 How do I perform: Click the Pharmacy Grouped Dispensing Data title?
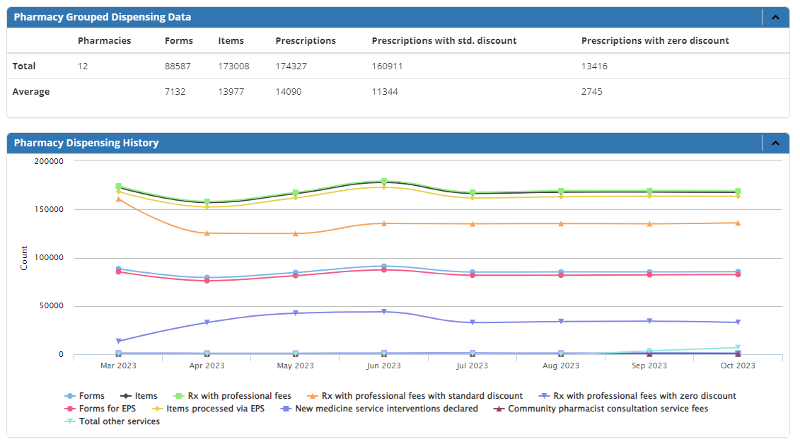(x=102, y=17)
